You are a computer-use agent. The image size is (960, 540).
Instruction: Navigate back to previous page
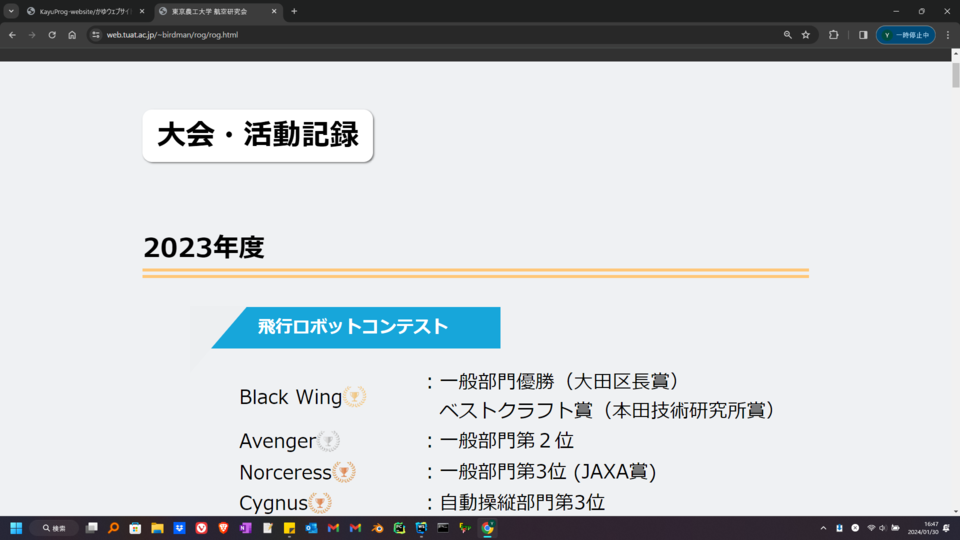click(x=12, y=35)
